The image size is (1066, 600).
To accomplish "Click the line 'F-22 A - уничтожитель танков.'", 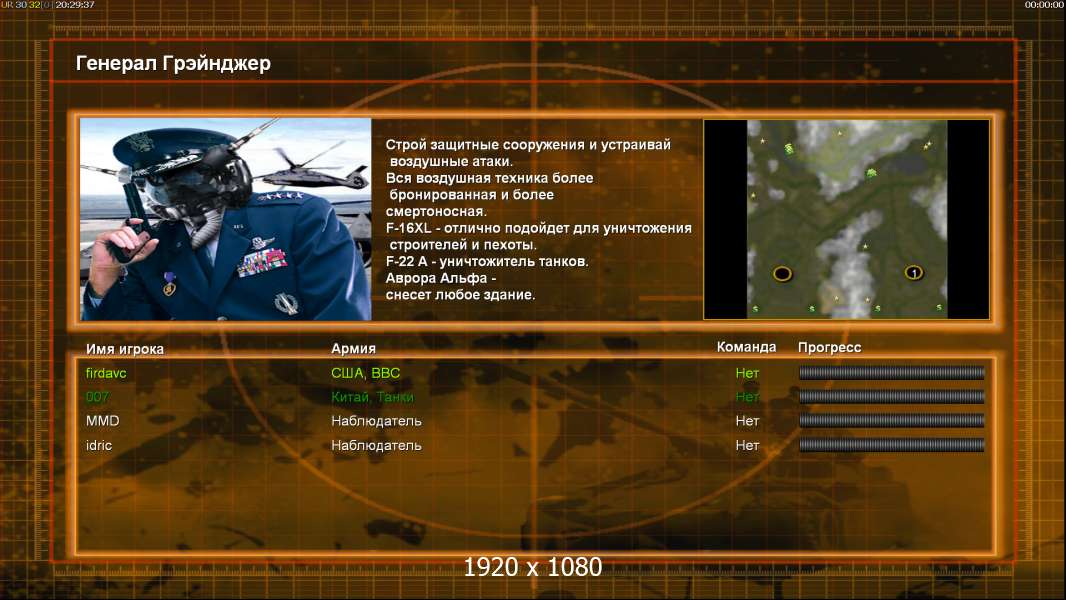I will [x=487, y=261].
